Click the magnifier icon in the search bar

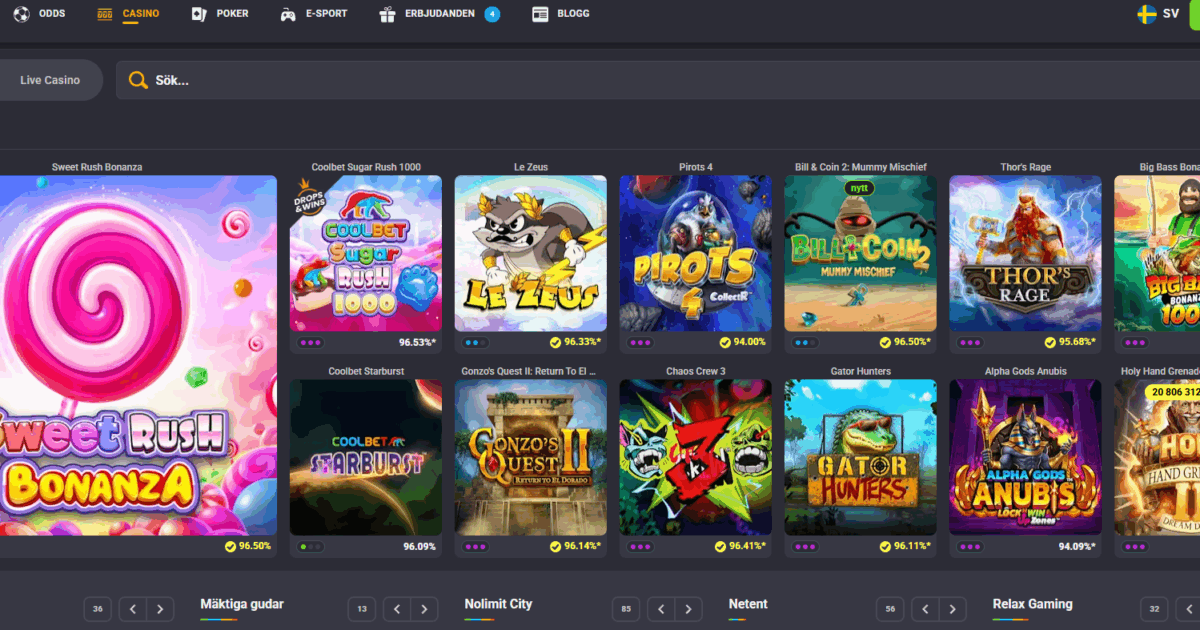pyautogui.click(x=139, y=79)
